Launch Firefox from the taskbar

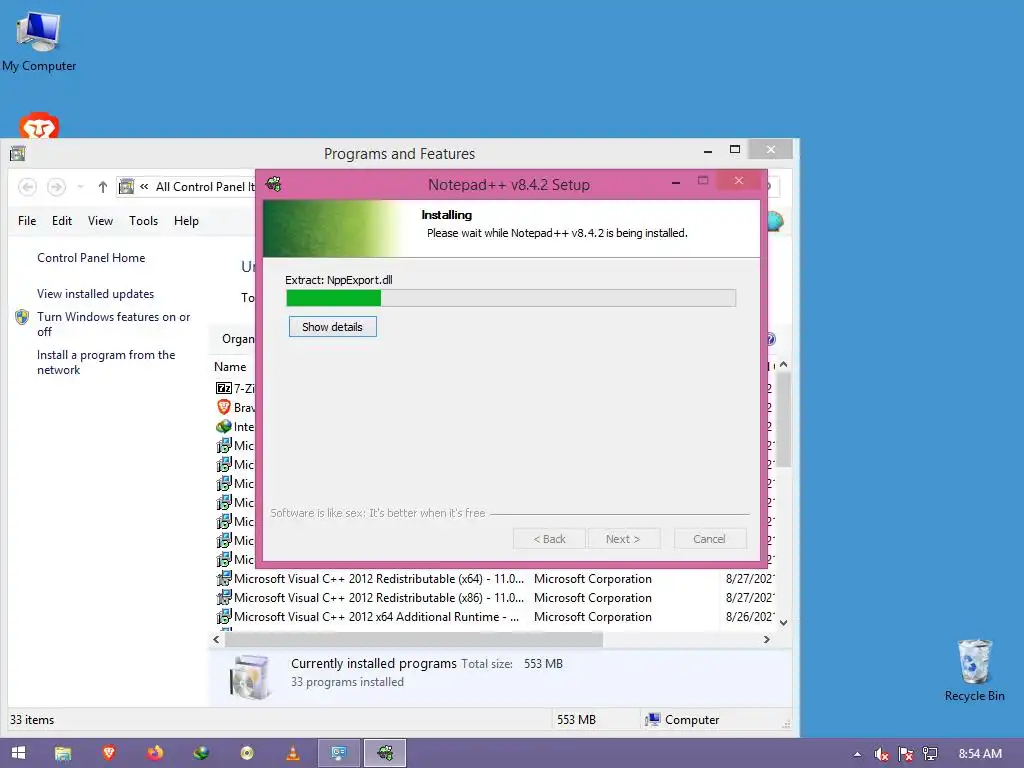155,753
